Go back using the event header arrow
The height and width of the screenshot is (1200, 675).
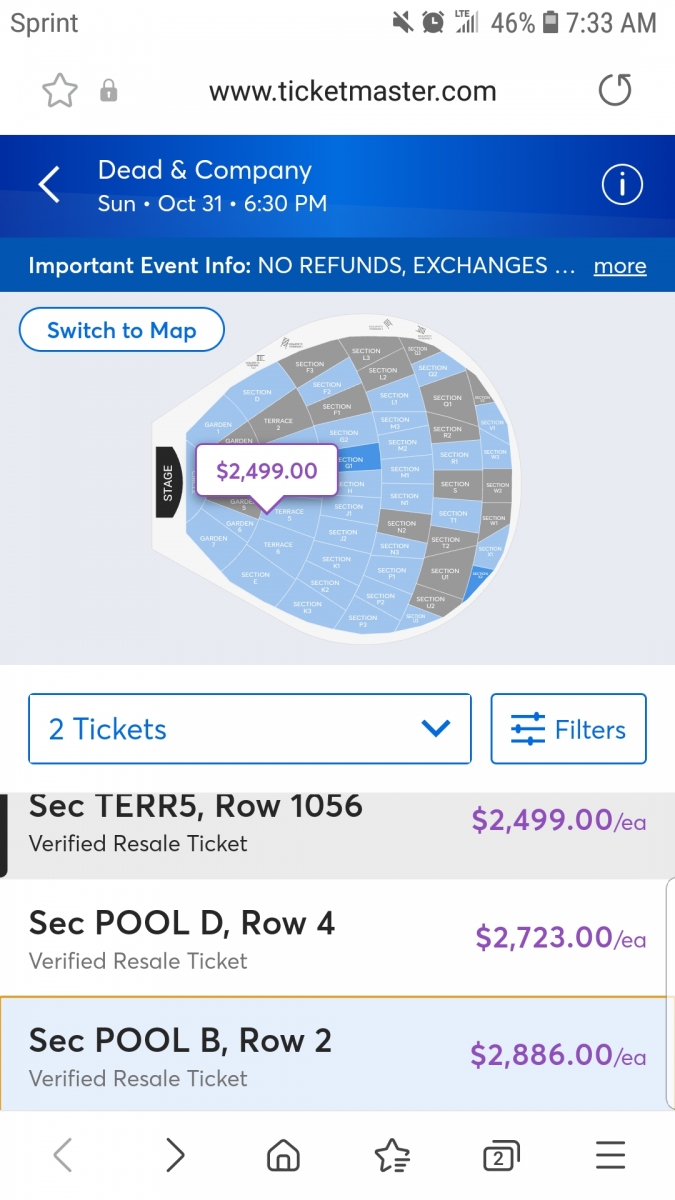point(49,185)
